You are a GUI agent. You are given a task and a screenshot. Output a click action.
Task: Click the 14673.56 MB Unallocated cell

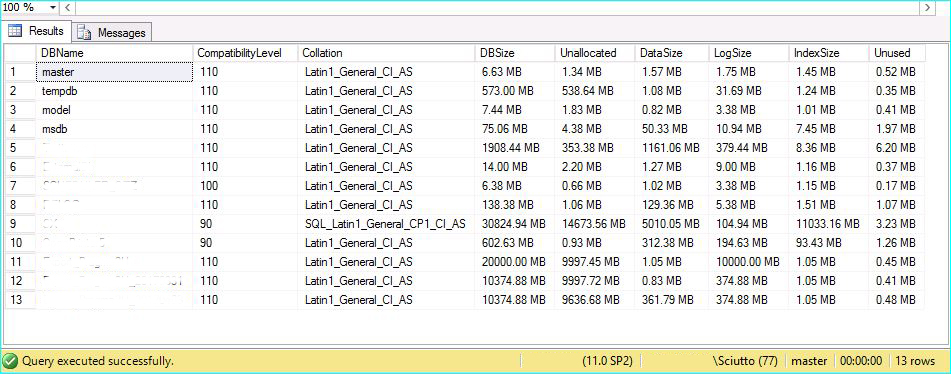pyautogui.click(x=594, y=224)
